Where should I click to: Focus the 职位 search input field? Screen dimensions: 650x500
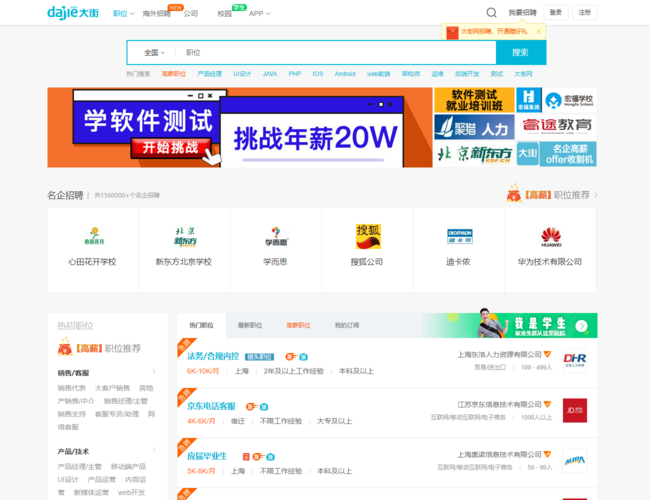[x=336, y=53]
